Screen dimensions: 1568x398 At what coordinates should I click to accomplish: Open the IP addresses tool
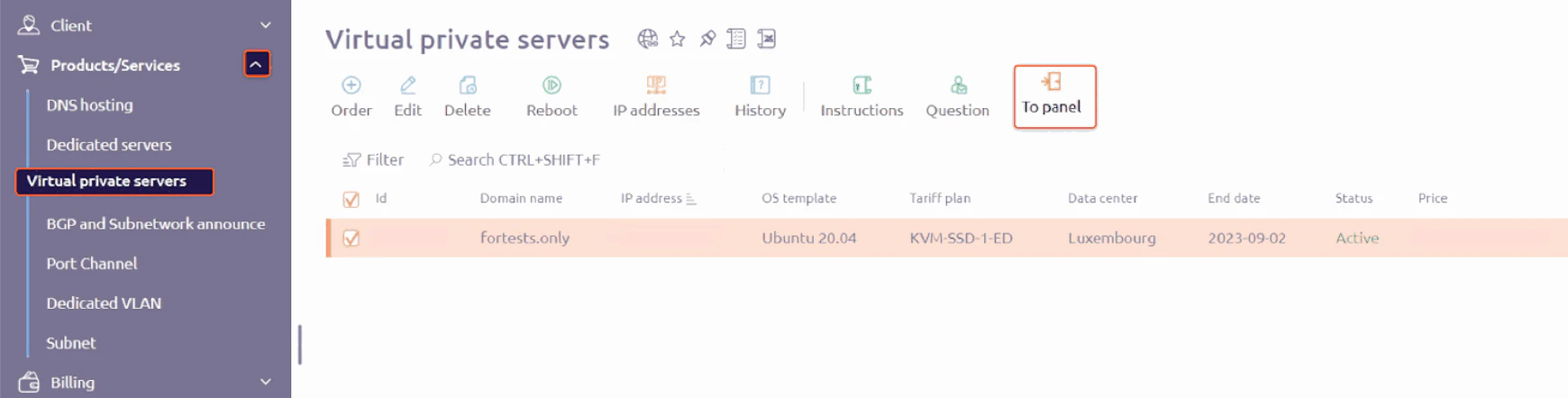656,96
